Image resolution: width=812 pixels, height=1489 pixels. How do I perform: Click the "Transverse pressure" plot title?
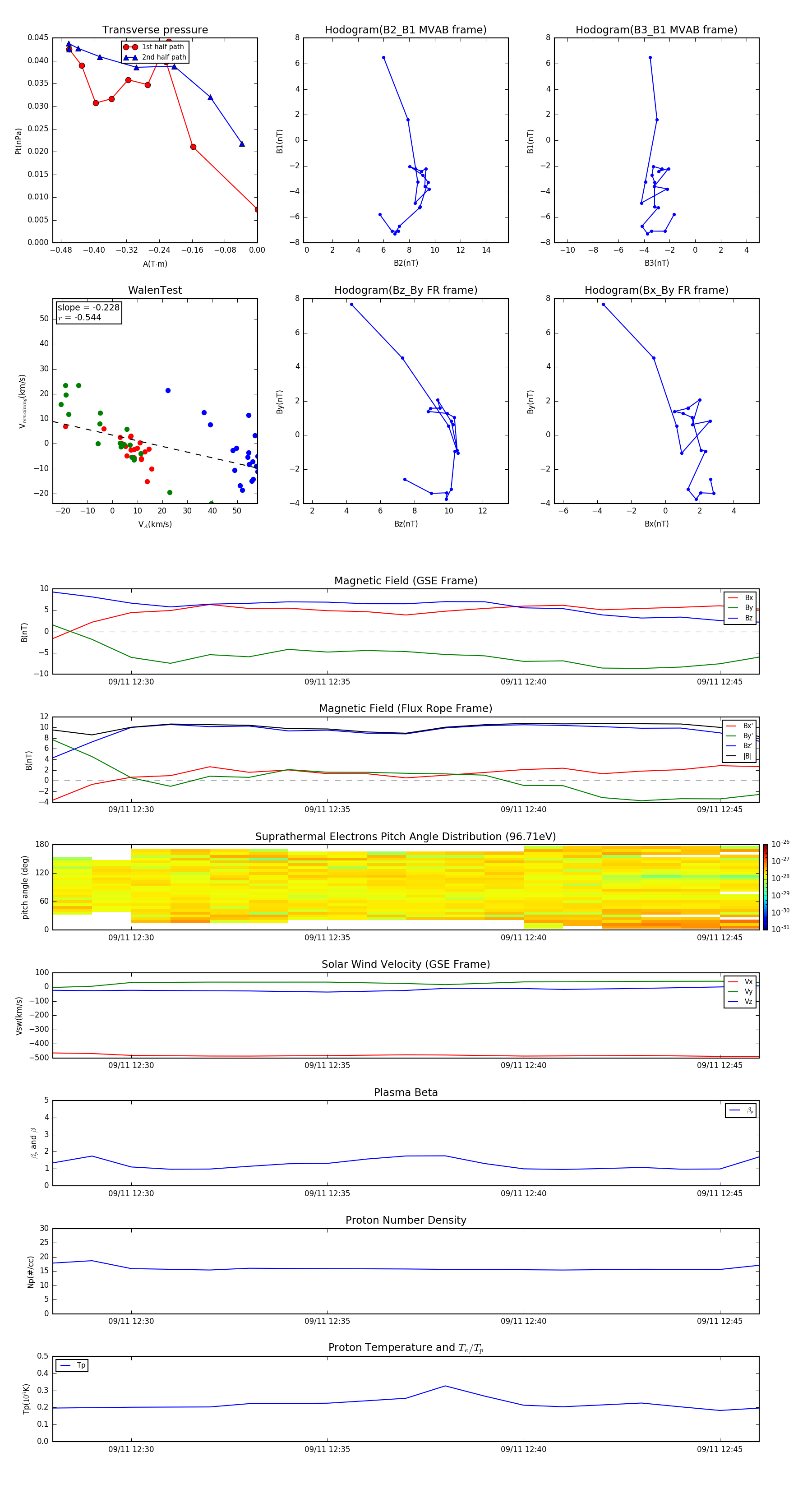(x=155, y=30)
